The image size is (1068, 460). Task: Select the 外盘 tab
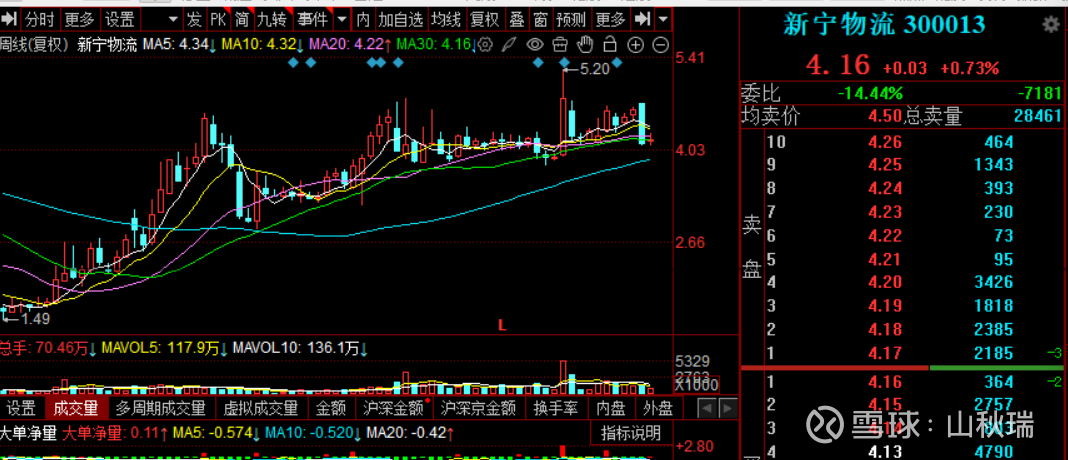[657, 409]
